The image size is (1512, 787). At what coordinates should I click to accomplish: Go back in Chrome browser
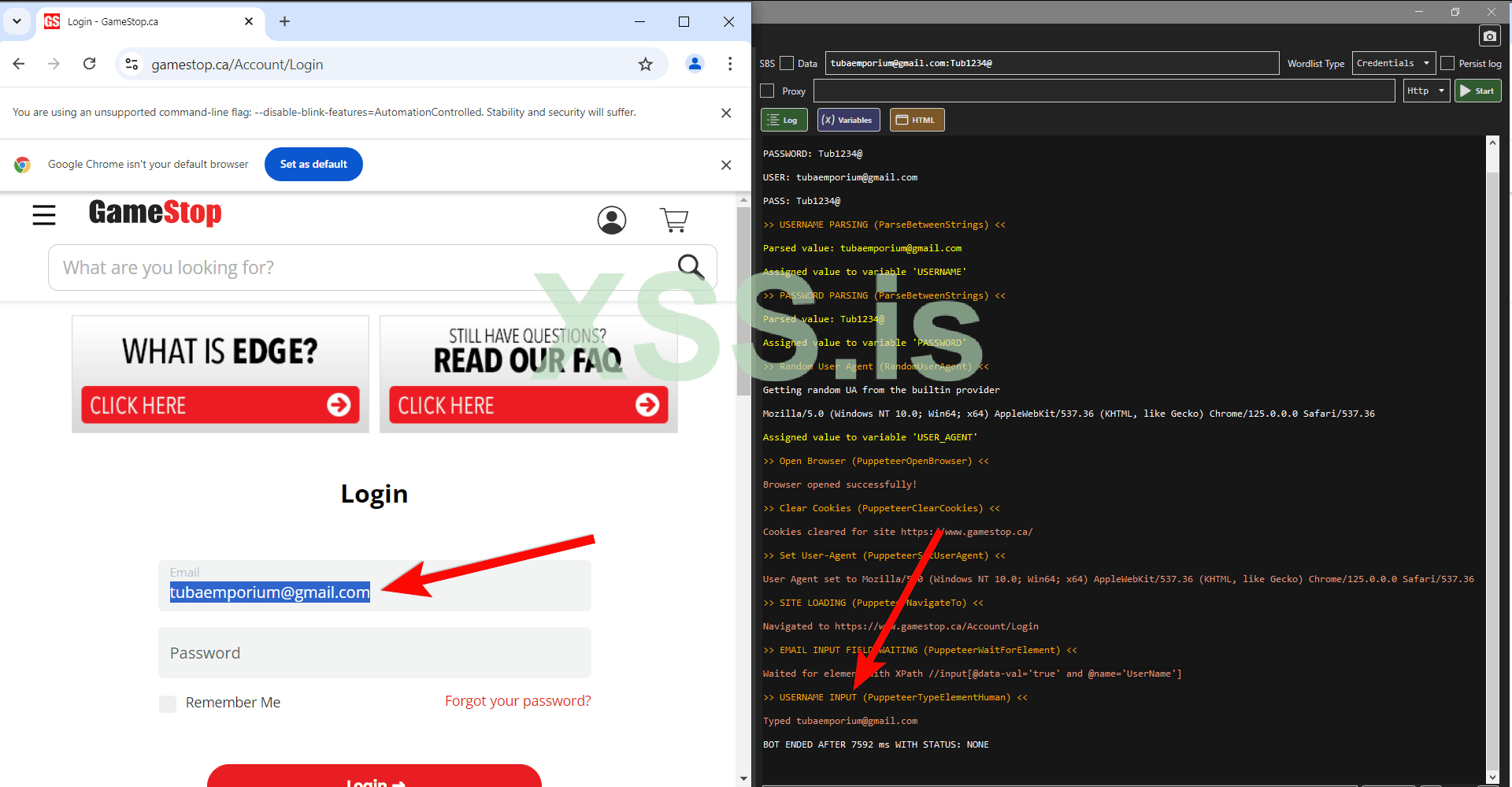(x=20, y=64)
